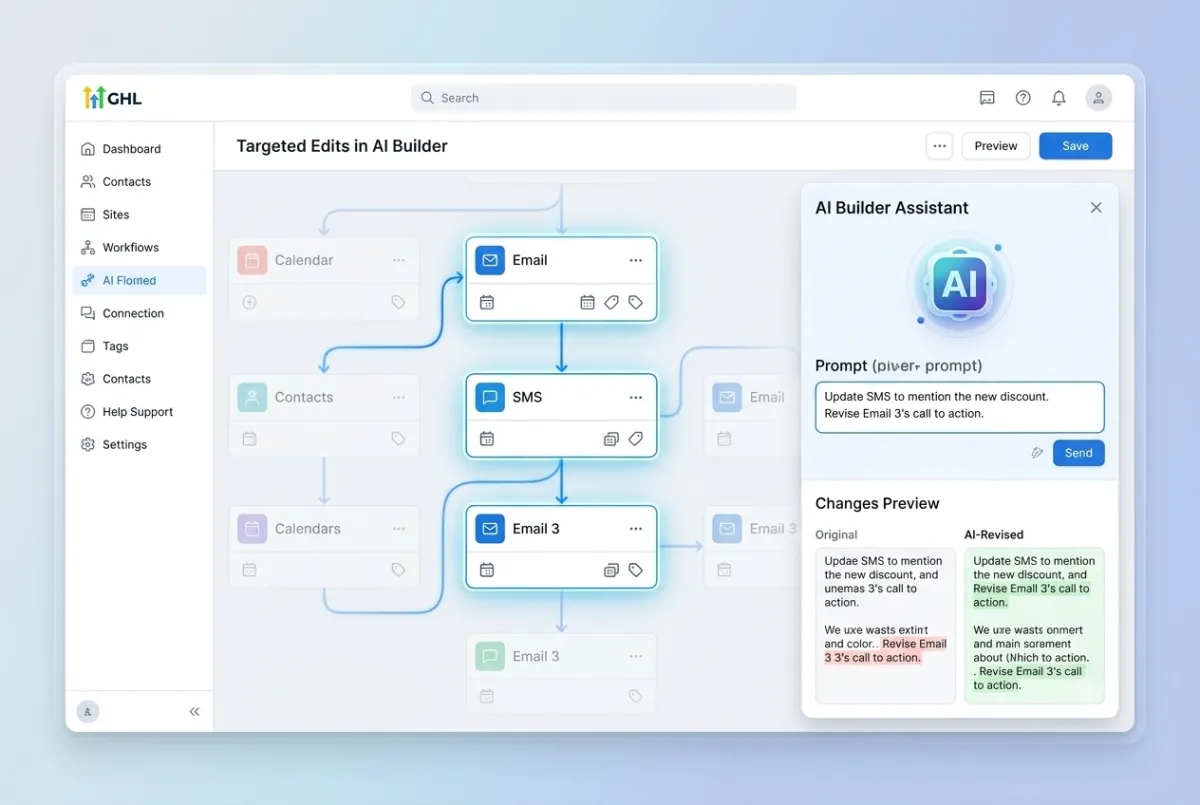
Task: Click the calendar icon in the SMS node
Action: [x=487, y=439]
